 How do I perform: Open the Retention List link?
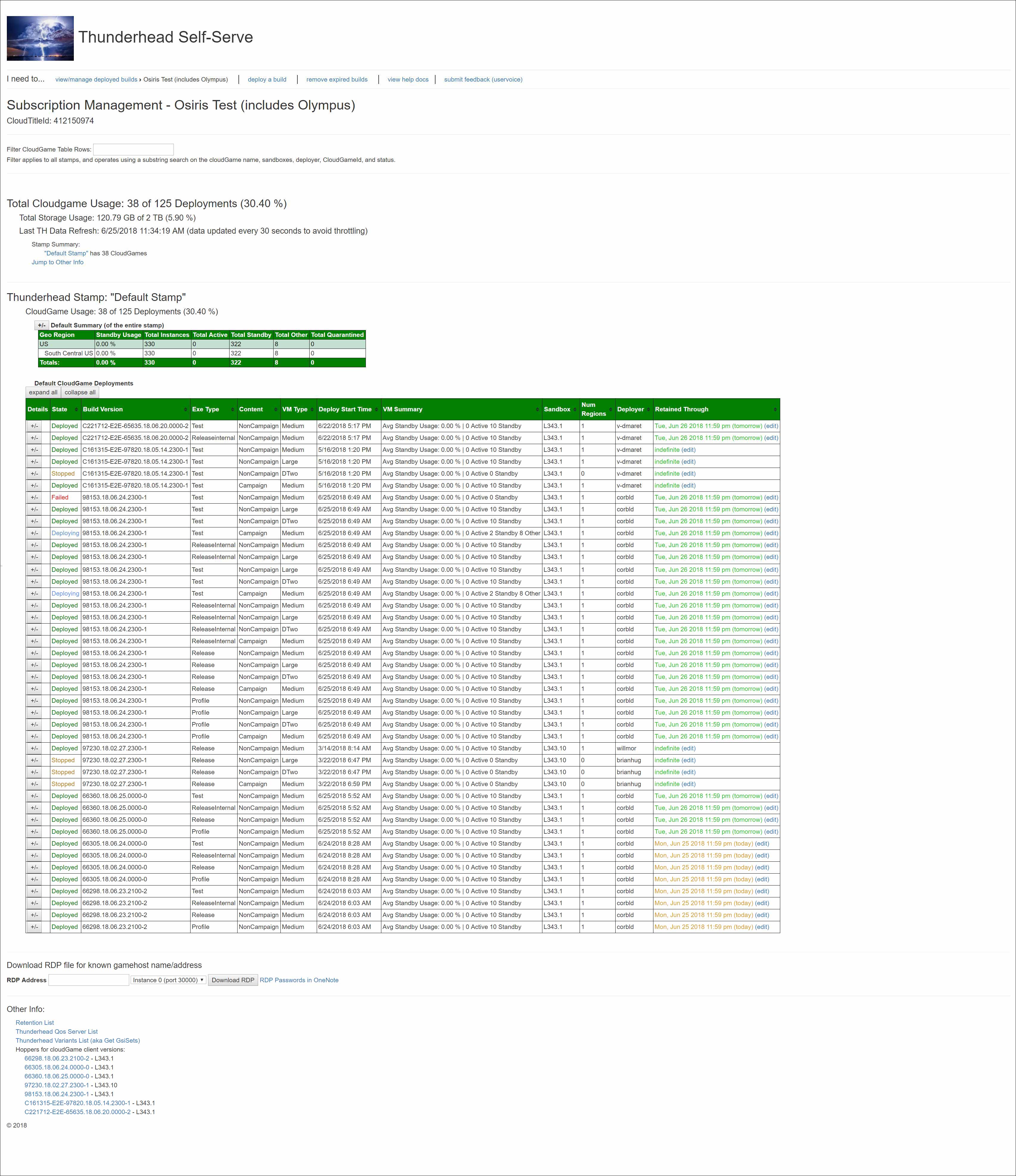(x=35, y=1022)
